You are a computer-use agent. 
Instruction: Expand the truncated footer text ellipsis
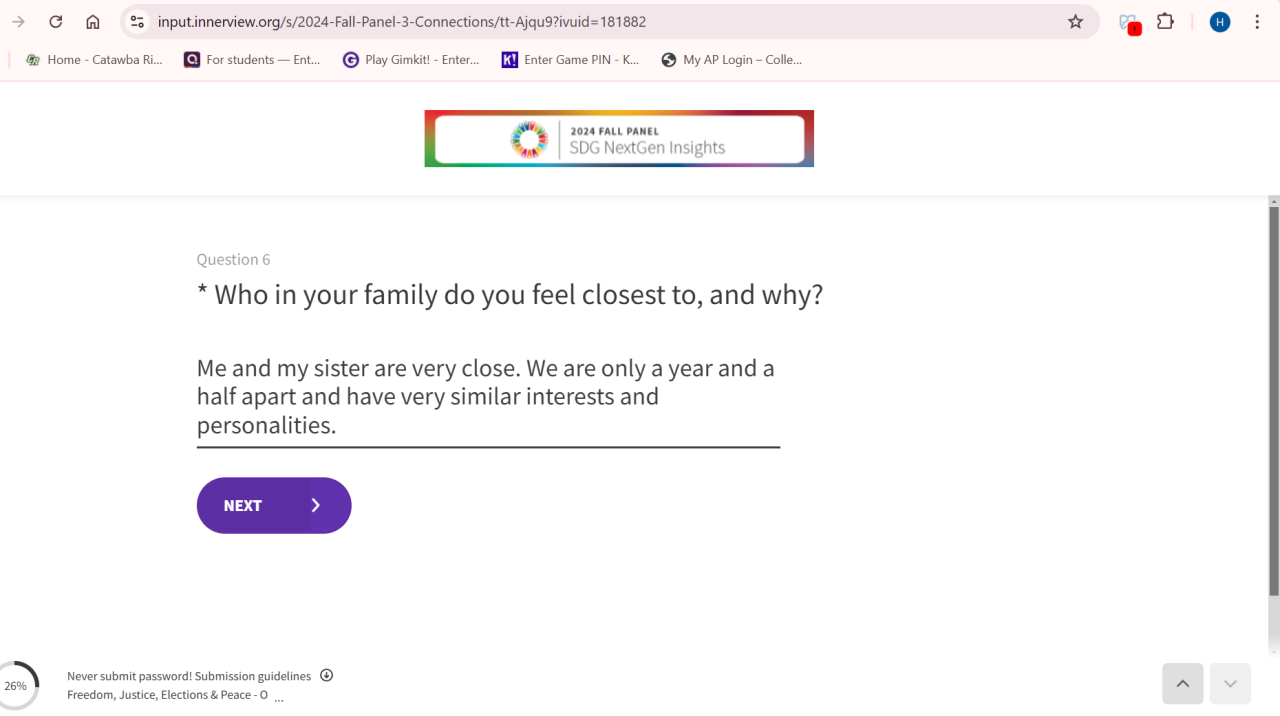pos(279,697)
